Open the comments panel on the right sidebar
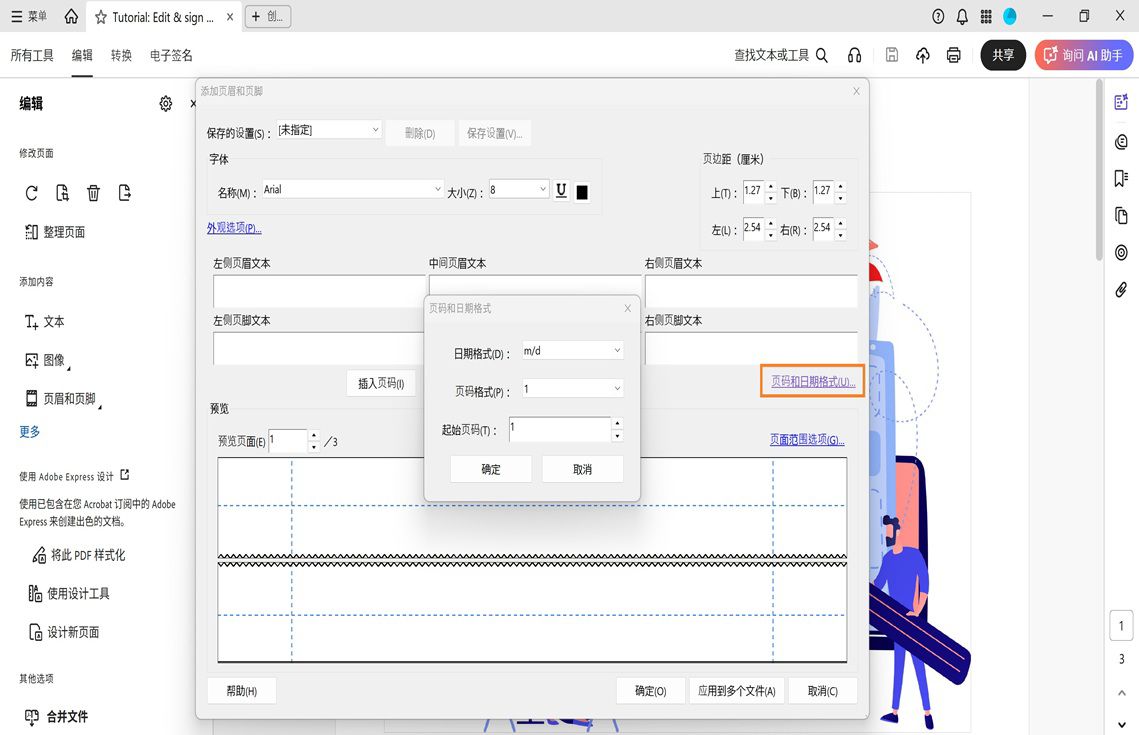The image size is (1139, 735). tap(1120, 141)
